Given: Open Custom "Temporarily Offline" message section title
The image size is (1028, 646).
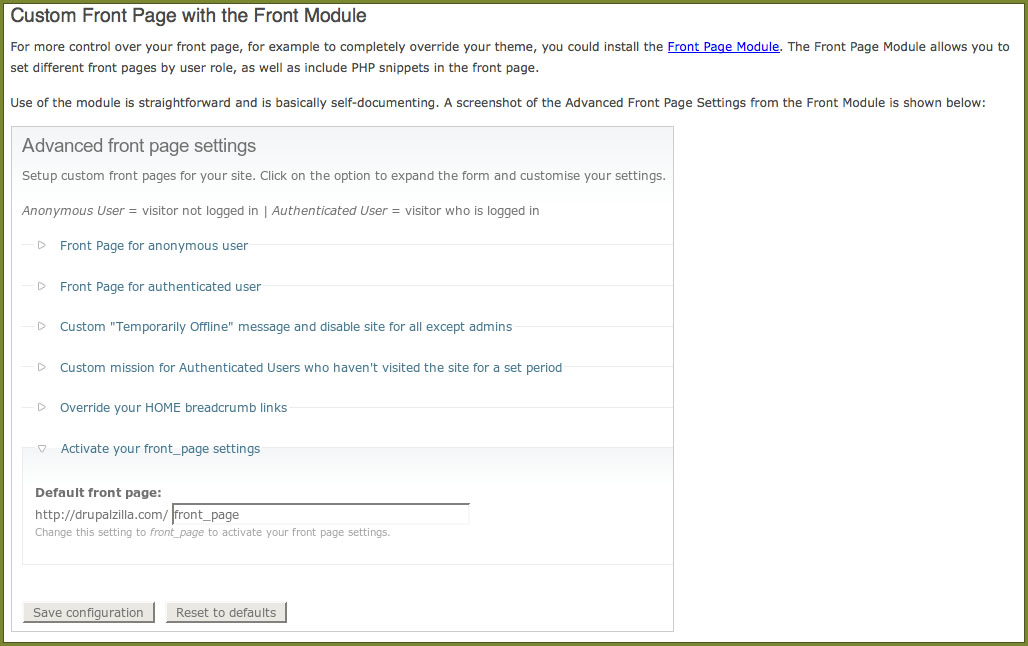Looking at the screenshot, I should [286, 326].
